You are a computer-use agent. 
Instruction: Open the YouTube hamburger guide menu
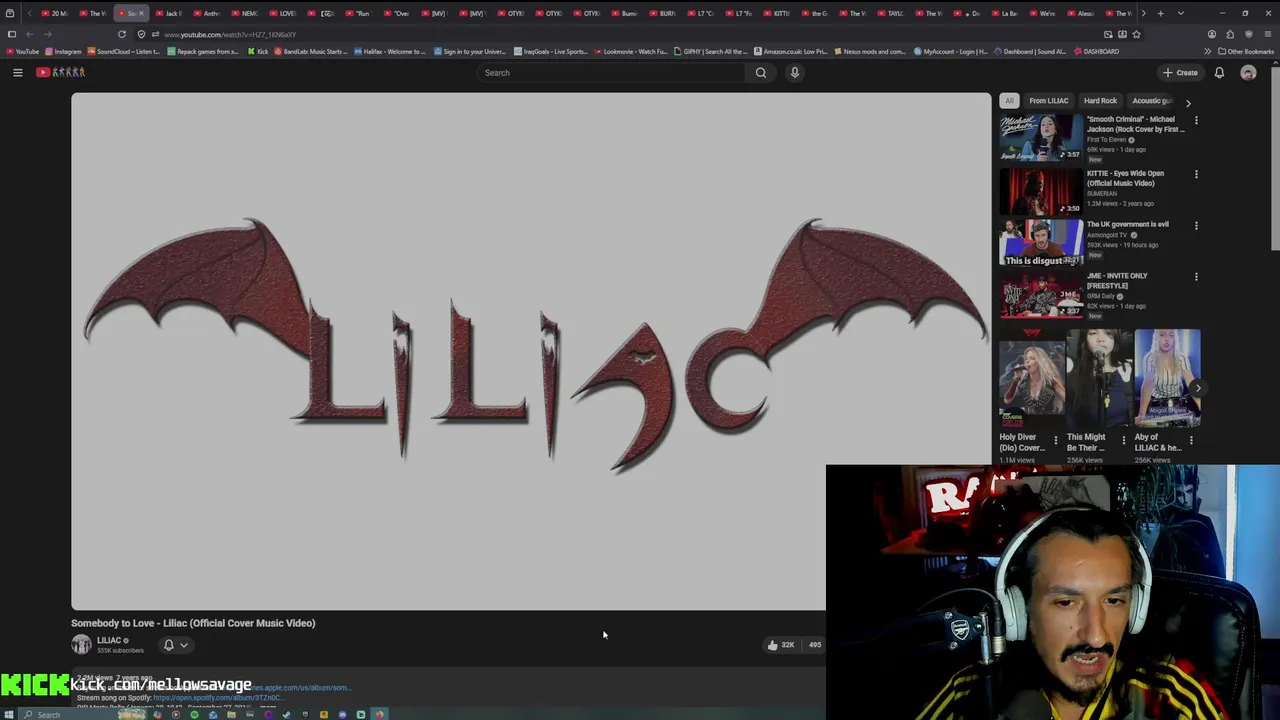click(17, 72)
